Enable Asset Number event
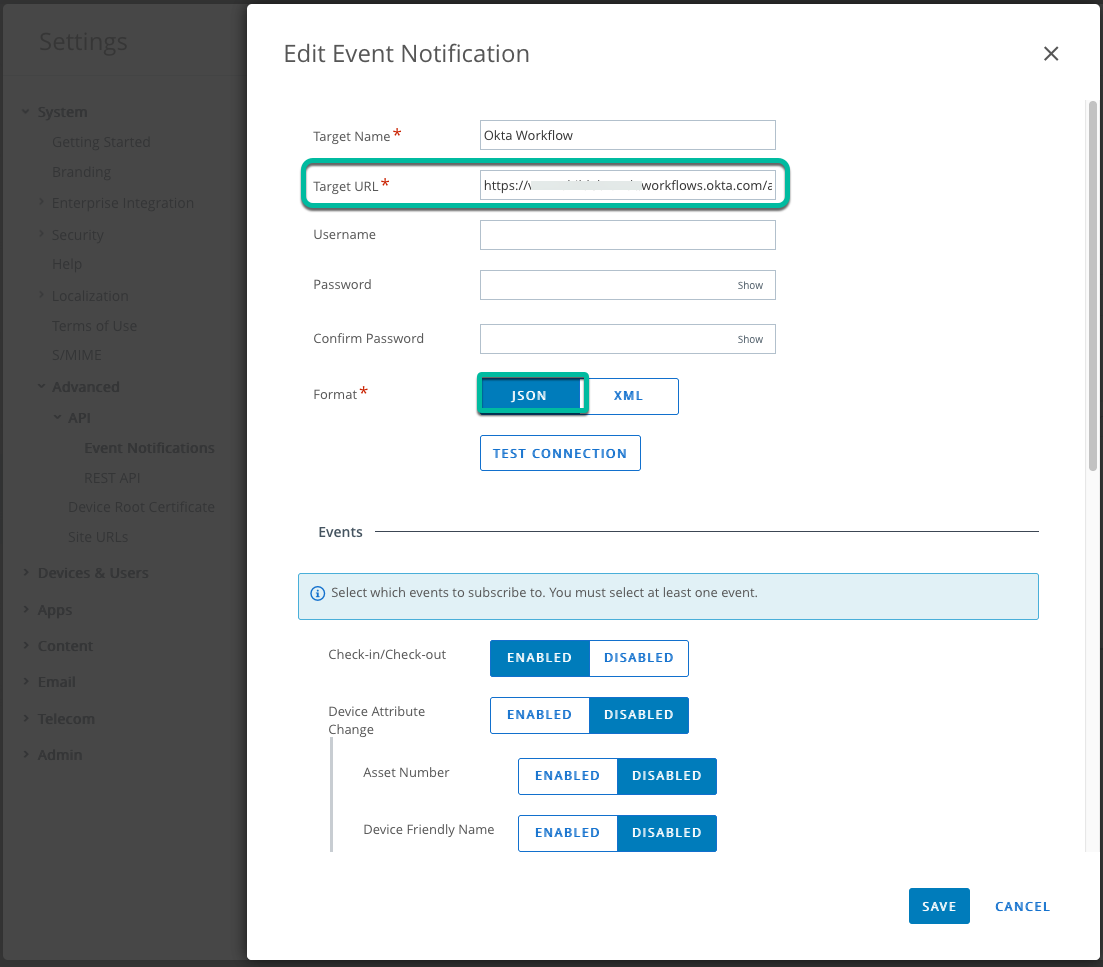The image size is (1103, 967). tap(567, 776)
